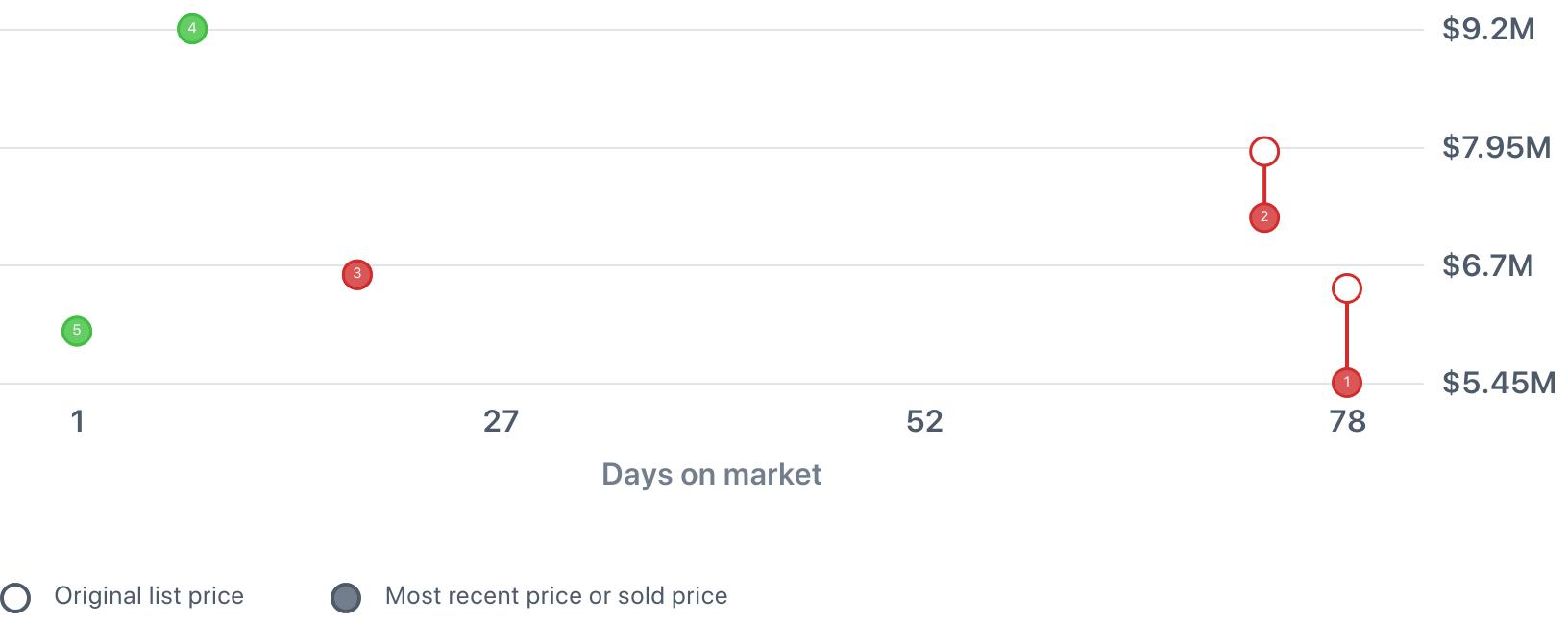Click red filled marker number 1
1568x625 pixels.
(x=1347, y=382)
